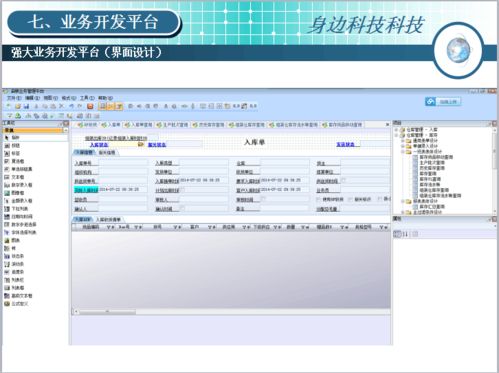Click the cloud upload text button
Screen dimensions: 499x373
448,102
